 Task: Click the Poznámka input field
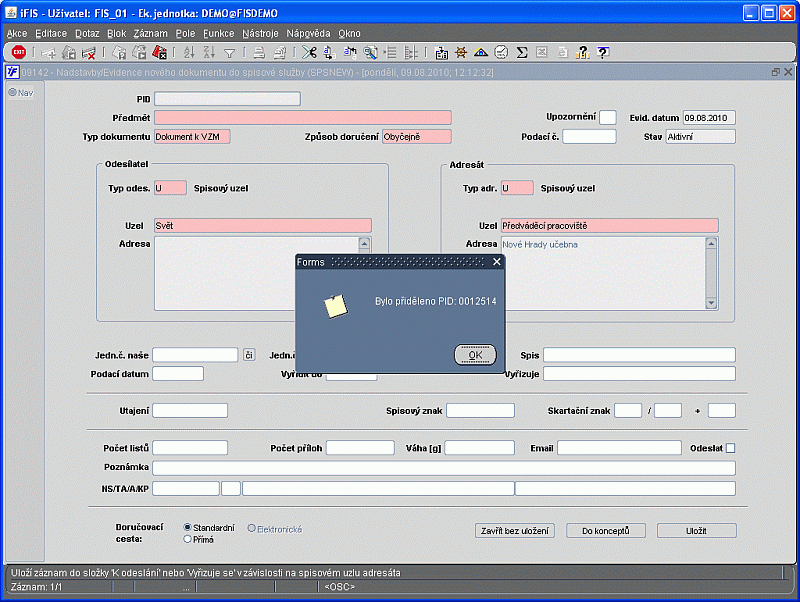pyautogui.click(x=444, y=468)
